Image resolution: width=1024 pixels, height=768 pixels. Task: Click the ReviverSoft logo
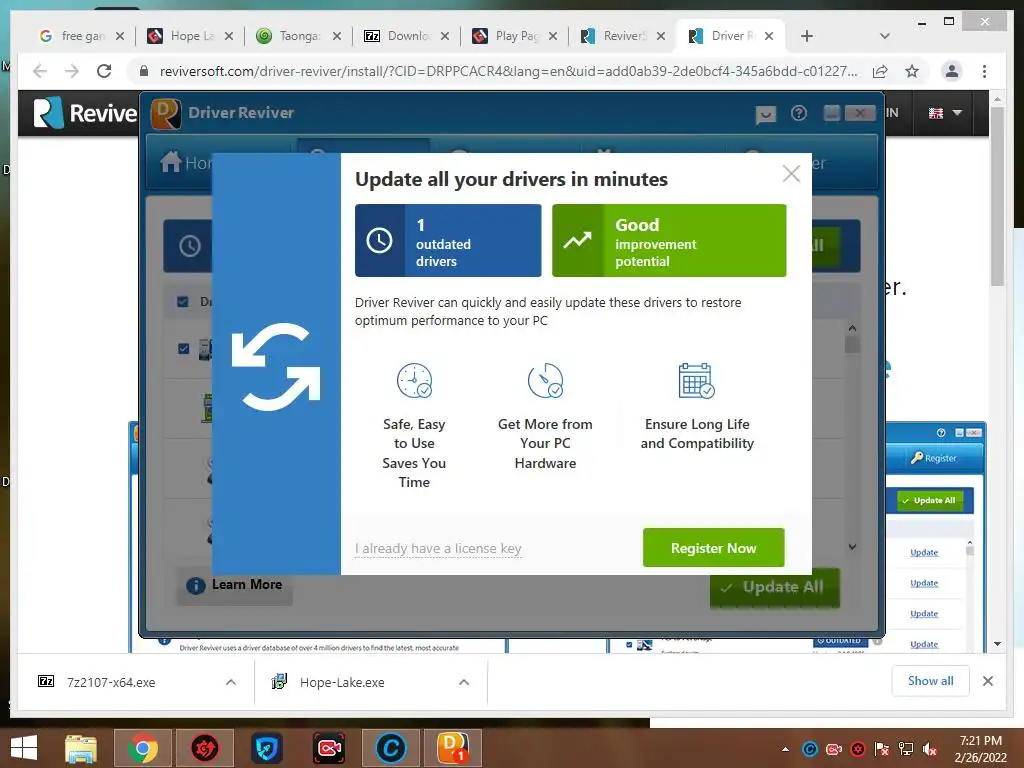tap(85, 113)
